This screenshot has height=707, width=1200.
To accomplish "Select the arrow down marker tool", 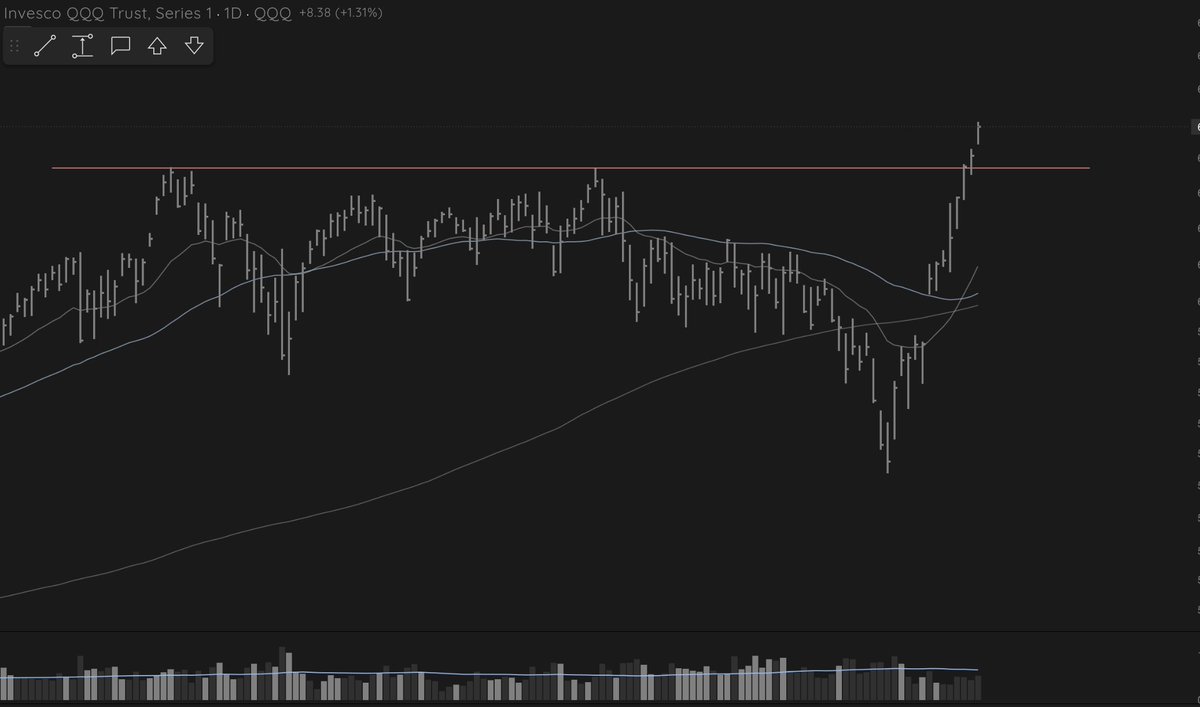I will click(194, 46).
